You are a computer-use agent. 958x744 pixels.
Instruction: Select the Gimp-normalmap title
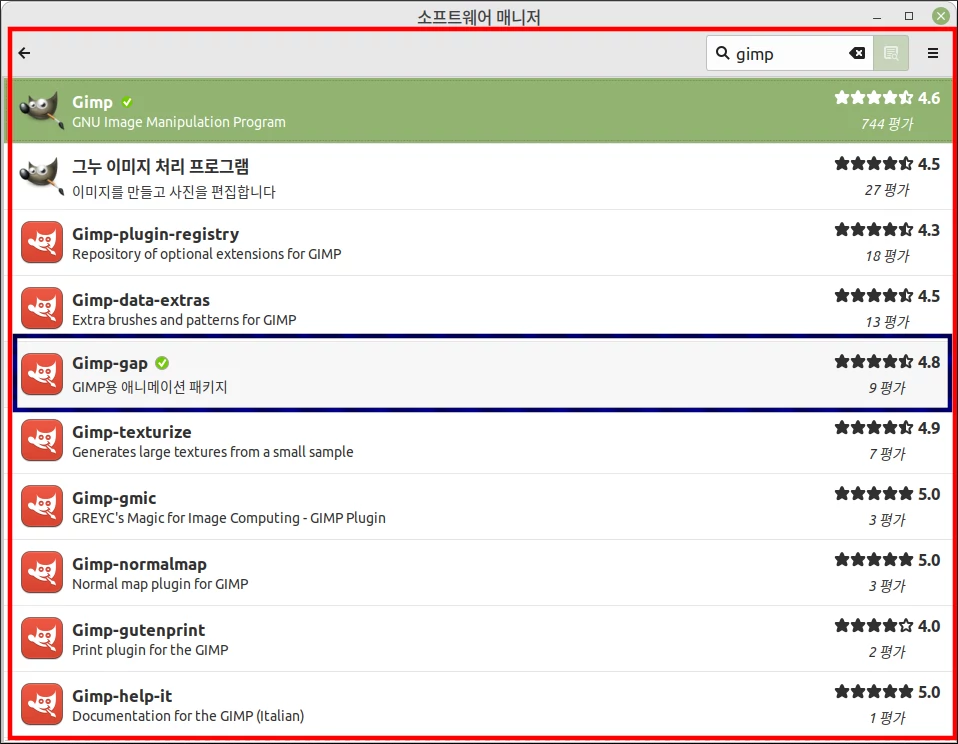point(139,564)
